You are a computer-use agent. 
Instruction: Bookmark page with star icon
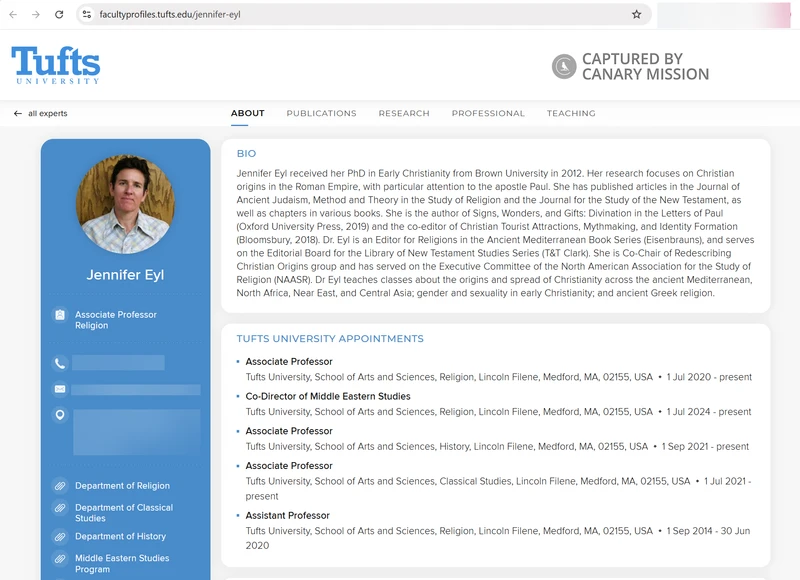click(636, 15)
